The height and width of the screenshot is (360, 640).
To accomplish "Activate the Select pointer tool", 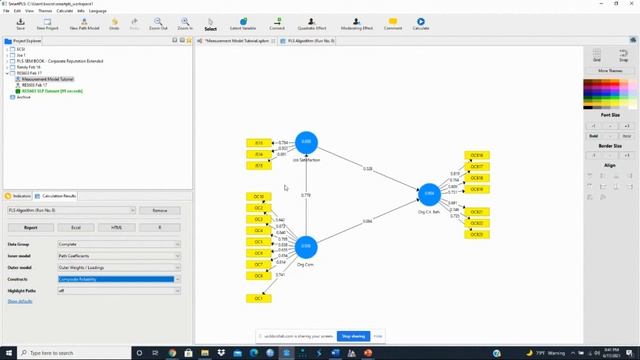I will coord(211,24).
